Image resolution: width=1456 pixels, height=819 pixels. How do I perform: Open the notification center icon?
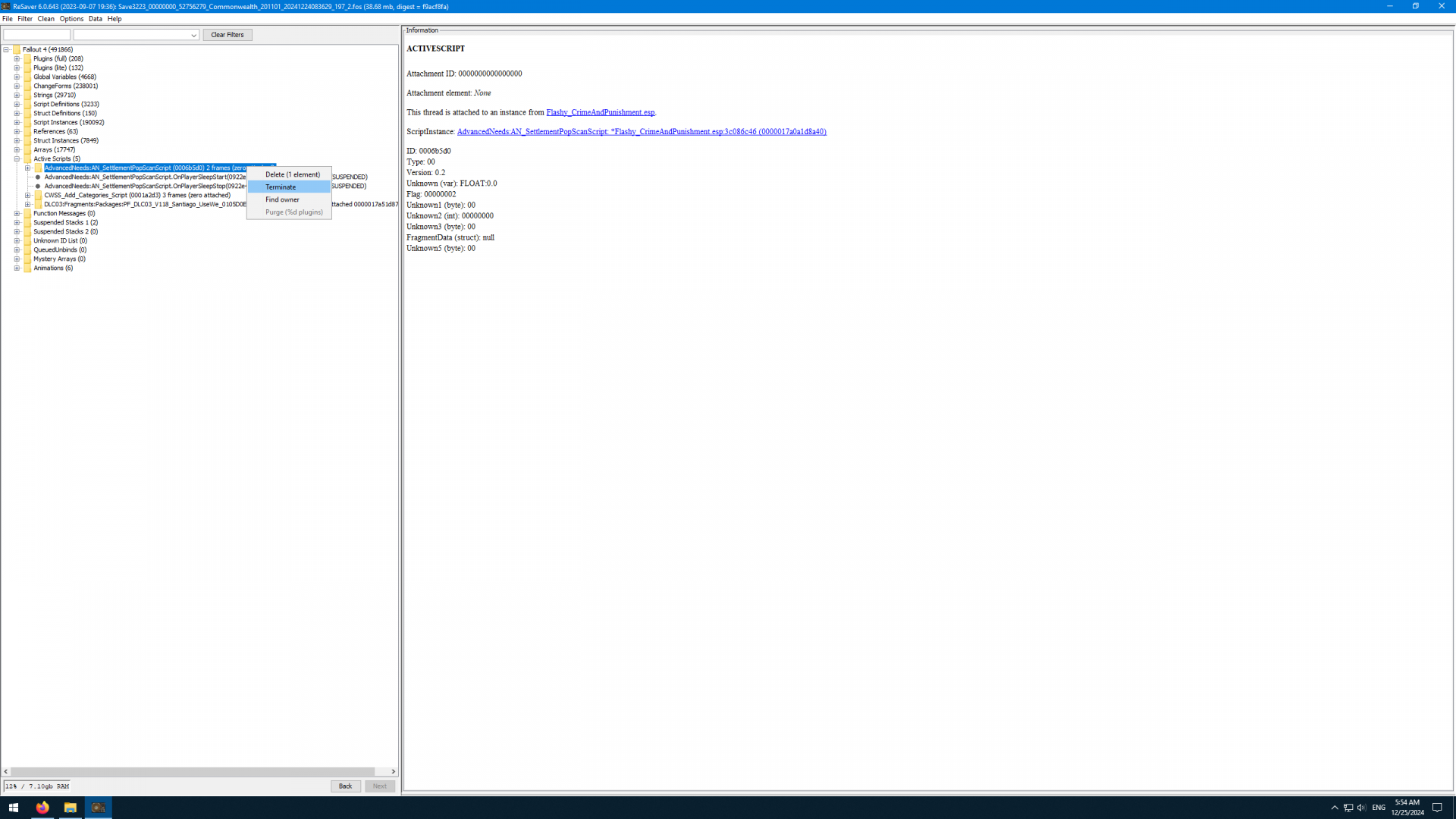(x=1437, y=808)
